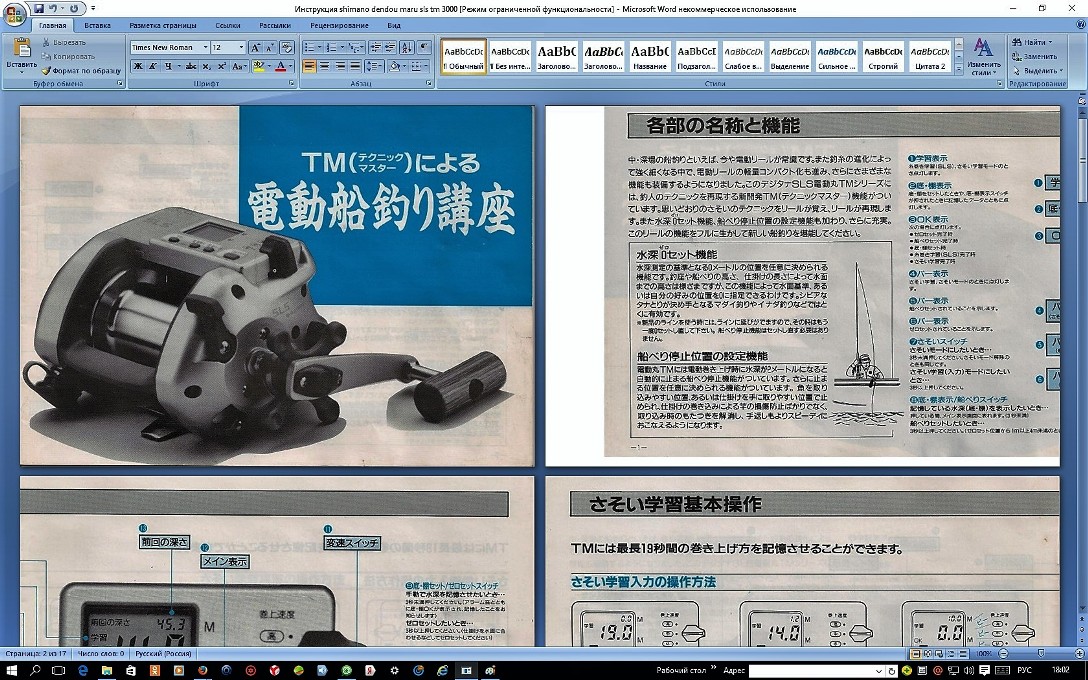Activate Формат по образцу painter
Image resolution: width=1088 pixels, height=680 pixels.
coord(81,70)
